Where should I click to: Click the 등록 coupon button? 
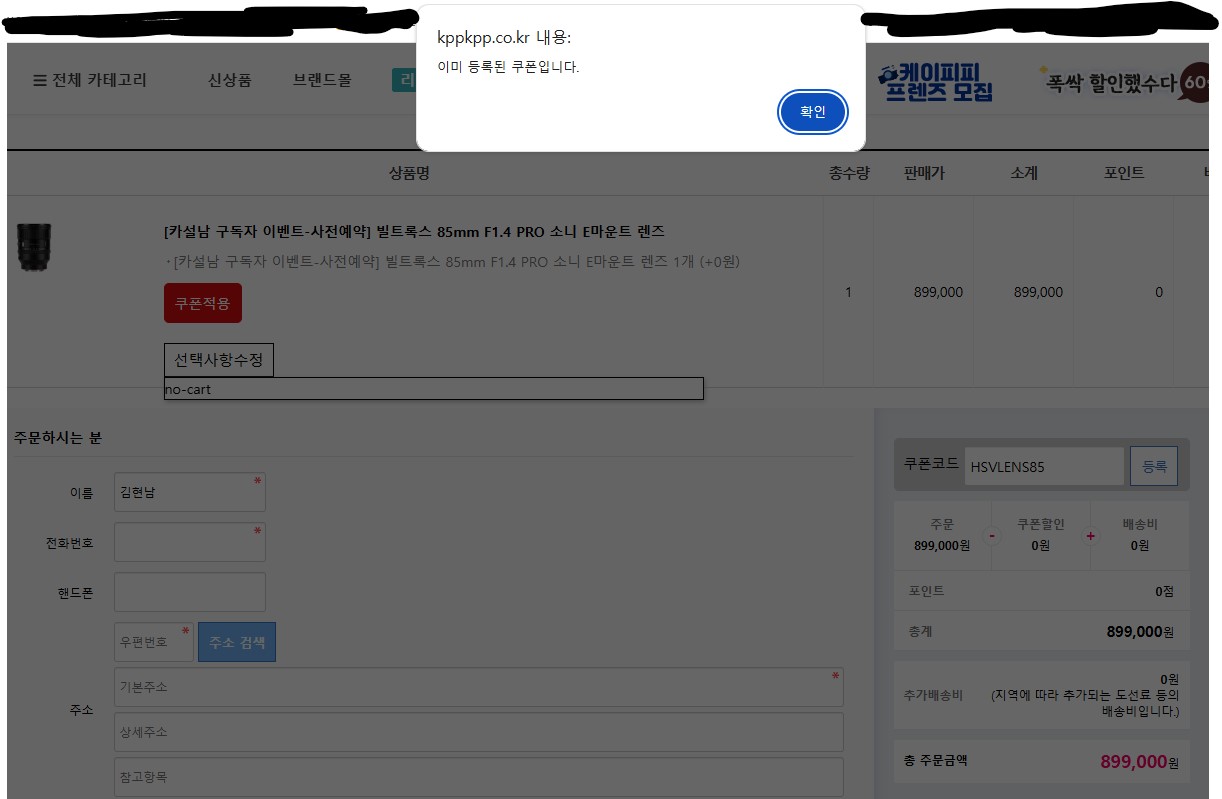coord(1154,466)
